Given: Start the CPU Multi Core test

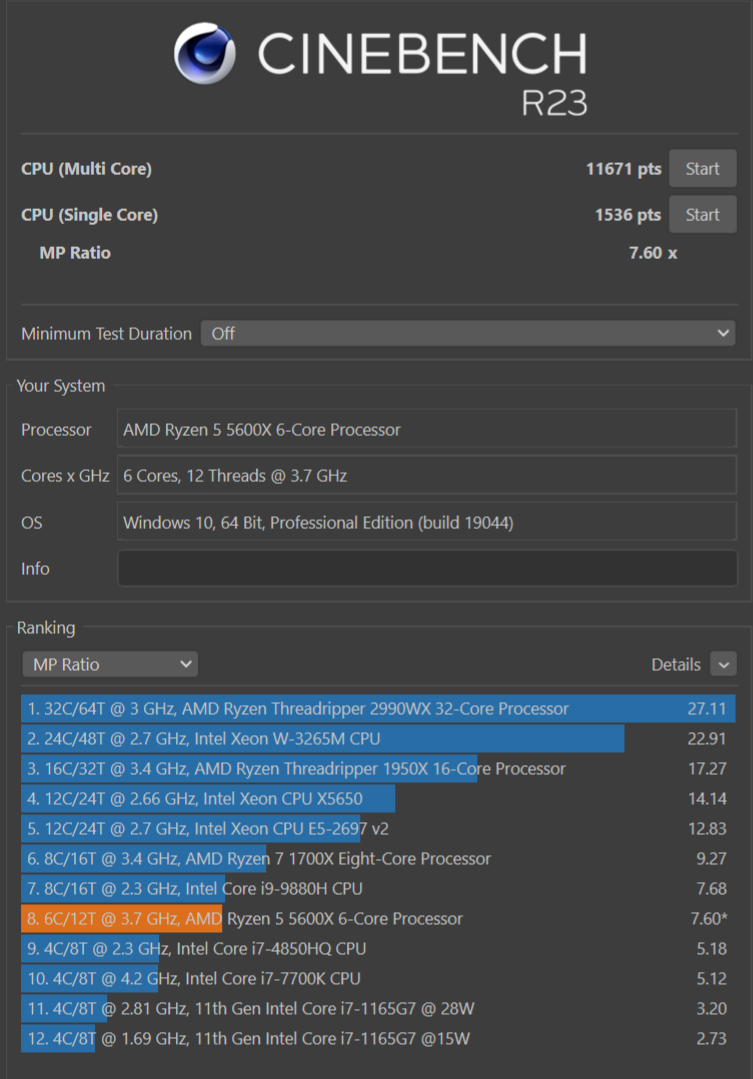Looking at the screenshot, I should [x=702, y=169].
